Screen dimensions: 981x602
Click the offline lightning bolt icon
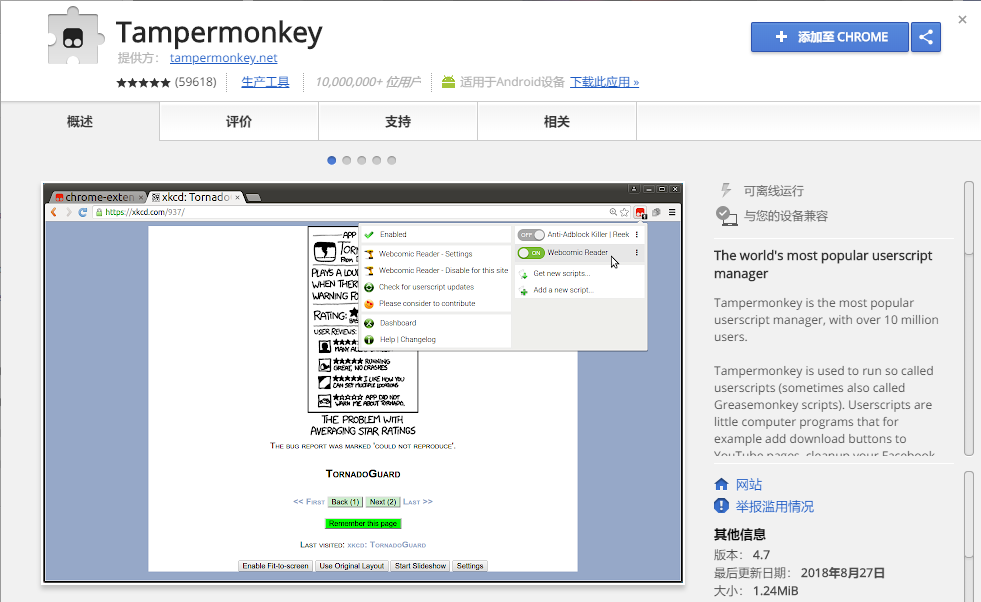click(x=726, y=190)
